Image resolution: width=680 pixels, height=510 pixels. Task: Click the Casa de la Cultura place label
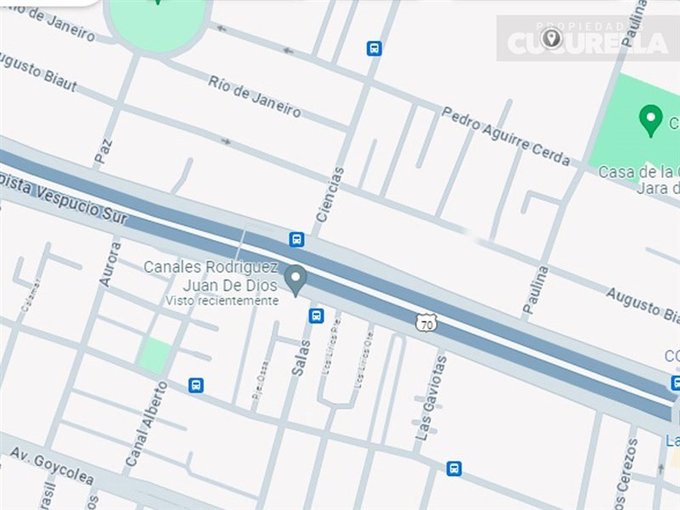click(639, 180)
